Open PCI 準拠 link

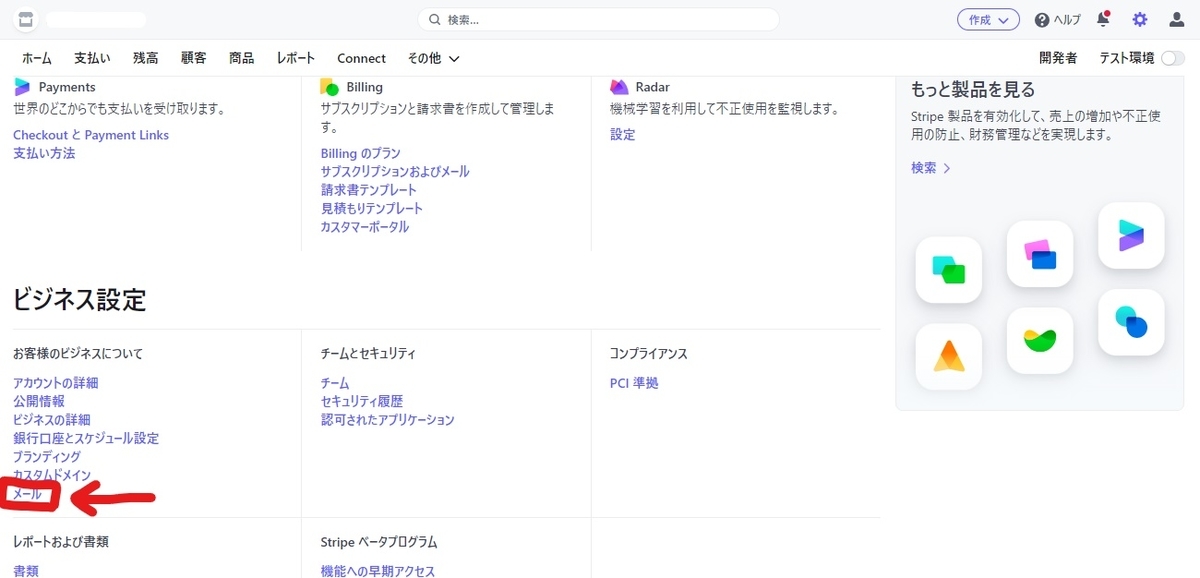tap(634, 383)
